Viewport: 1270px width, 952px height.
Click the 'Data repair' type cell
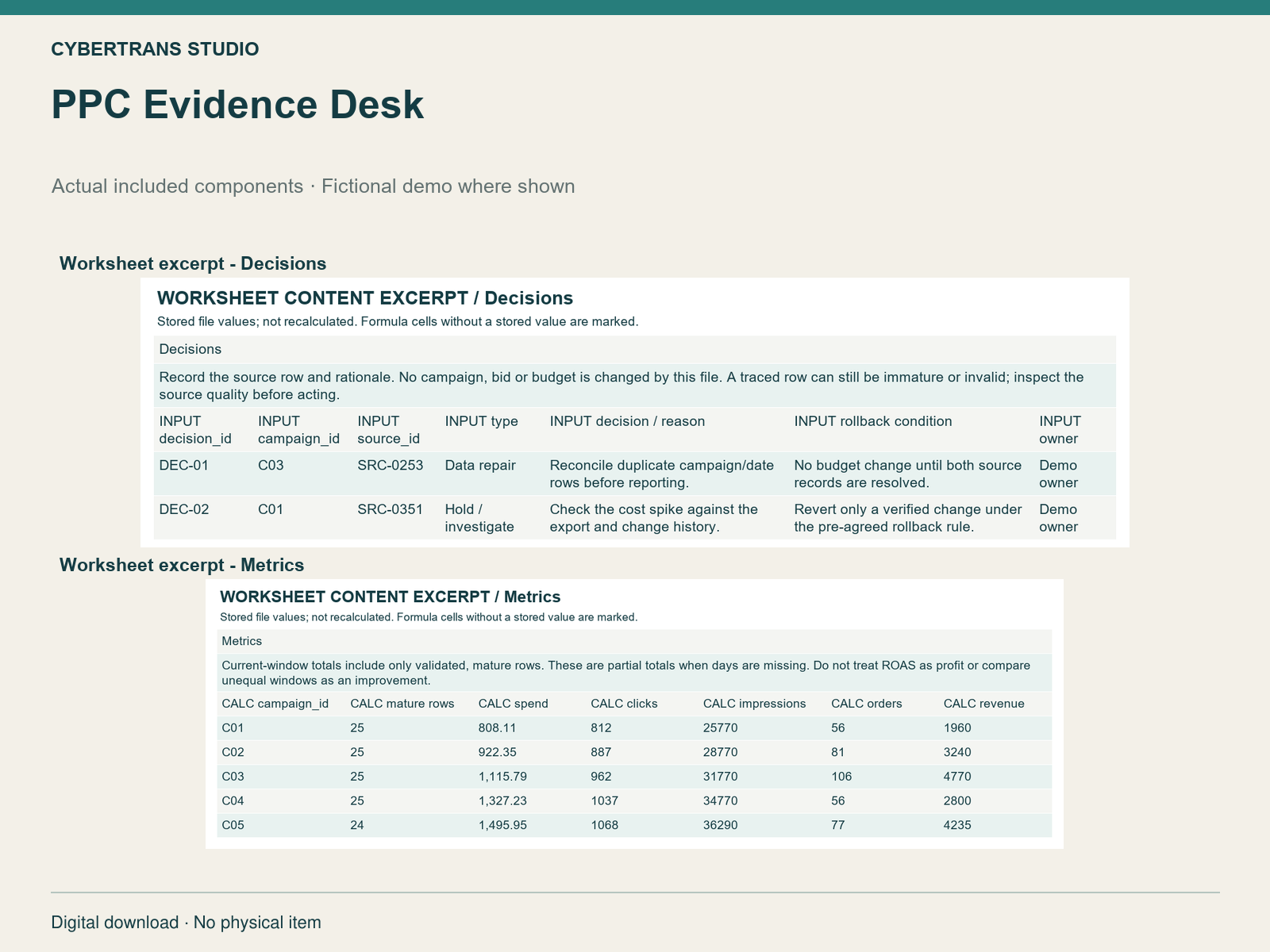(x=480, y=465)
